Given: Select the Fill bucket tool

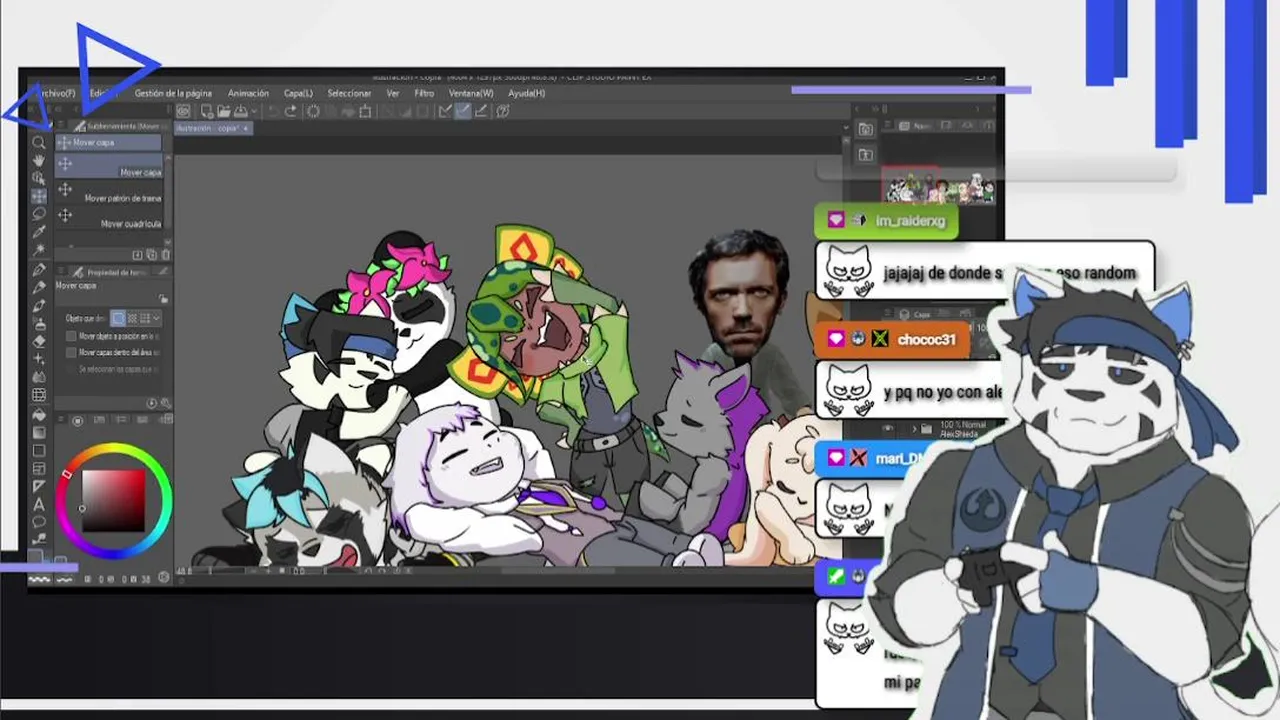Looking at the screenshot, I should 39,414.
